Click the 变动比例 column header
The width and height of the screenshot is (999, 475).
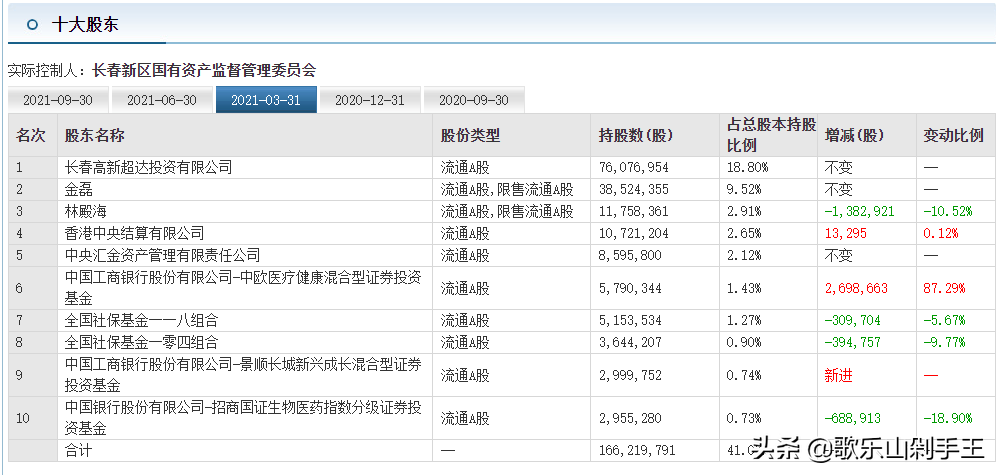pyautogui.click(x=954, y=135)
